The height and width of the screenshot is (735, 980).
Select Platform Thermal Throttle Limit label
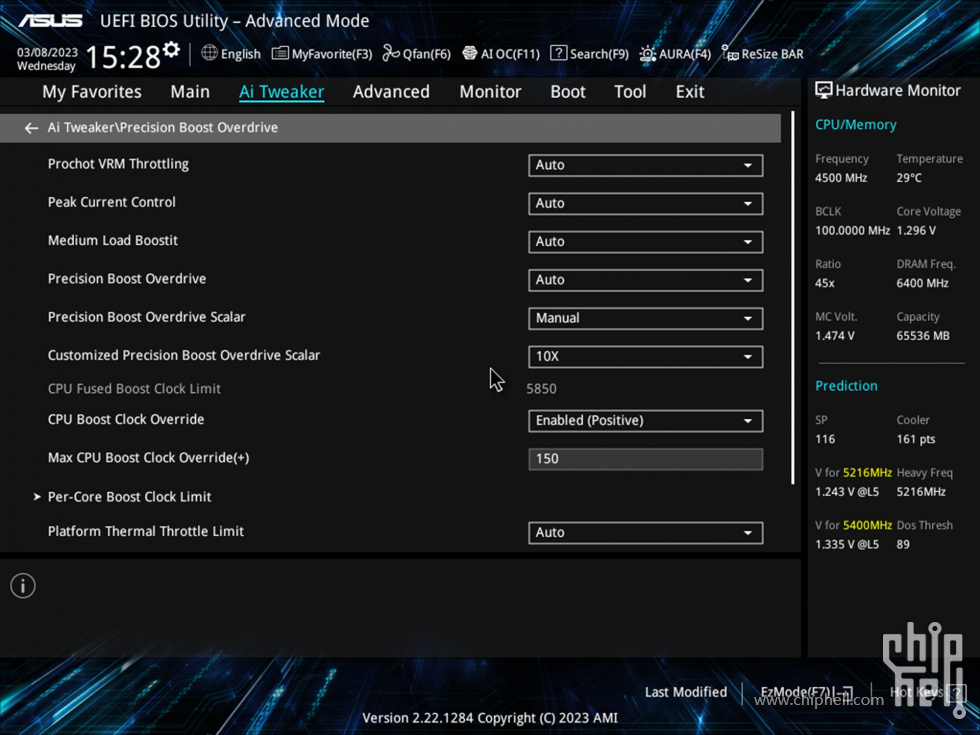pos(146,531)
